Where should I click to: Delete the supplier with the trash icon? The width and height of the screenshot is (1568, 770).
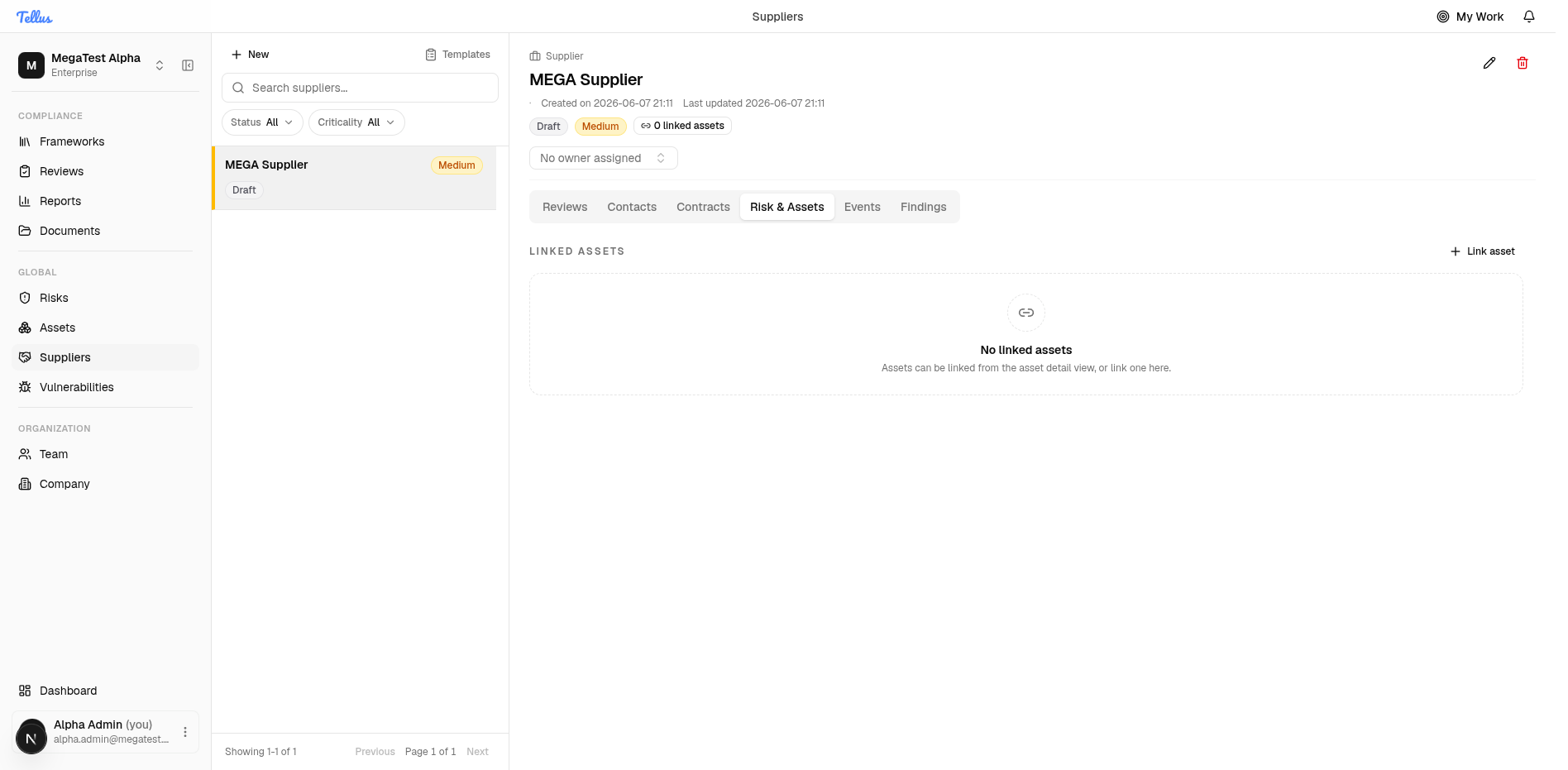click(1523, 63)
